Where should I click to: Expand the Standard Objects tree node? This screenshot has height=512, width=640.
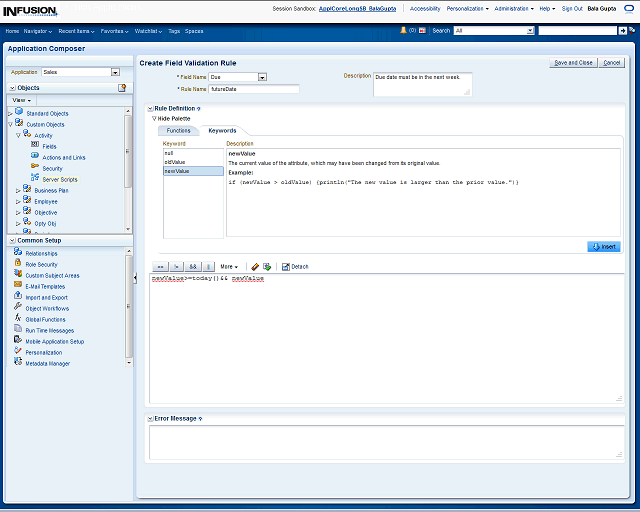pyautogui.click(x=10, y=113)
